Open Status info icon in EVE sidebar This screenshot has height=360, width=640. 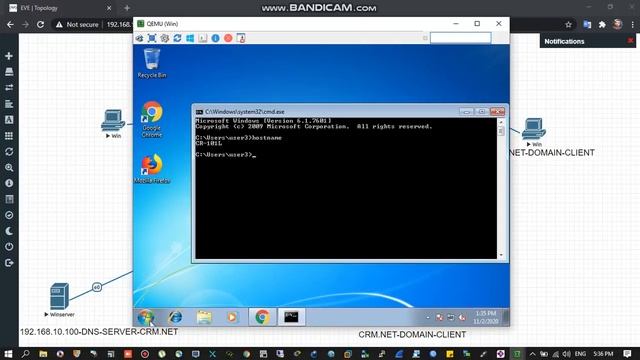click(x=9, y=183)
